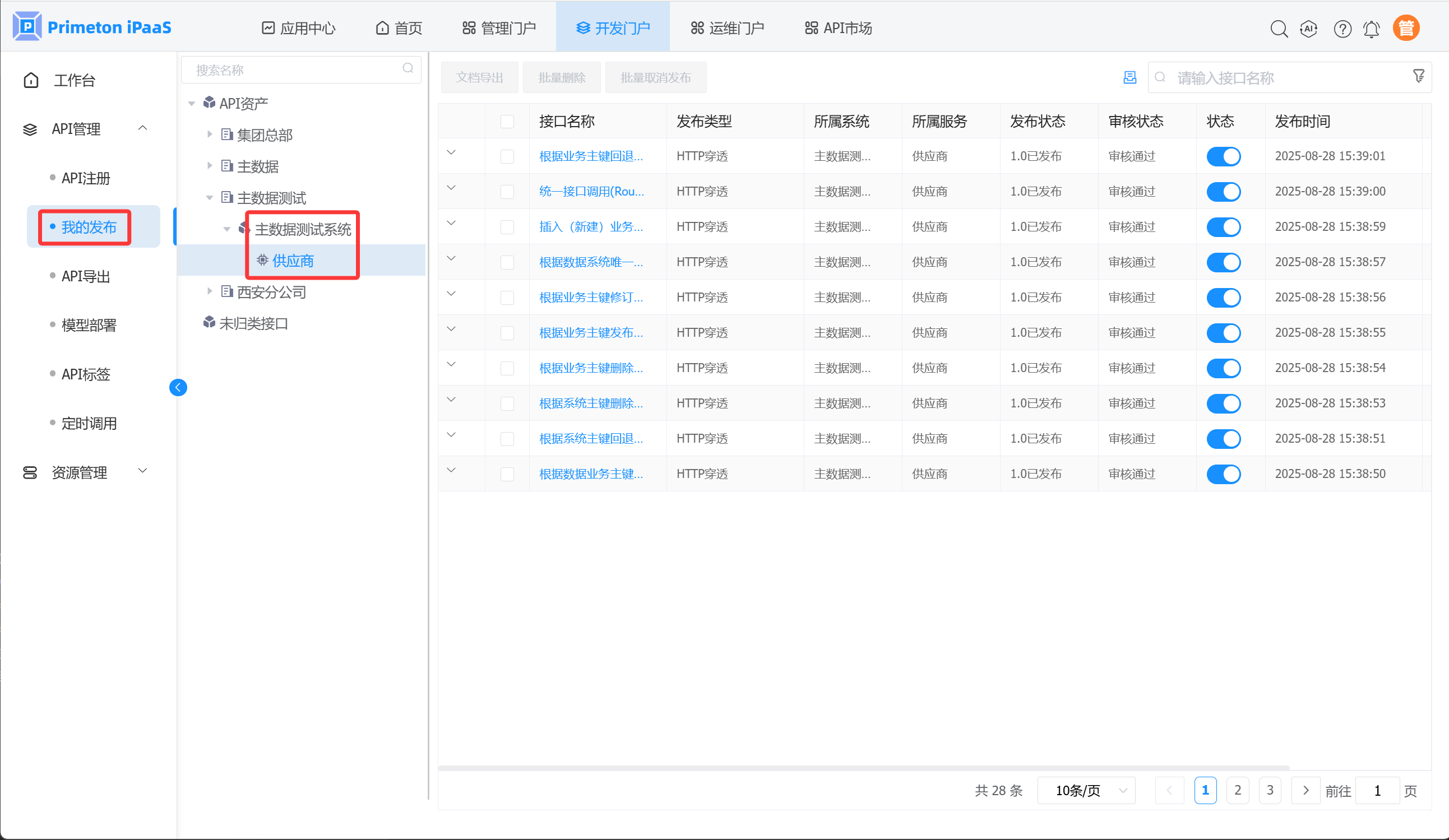The width and height of the screenshot is (1449, 840).
Task: Toggle off status switch in first row
Action: tap(1223, 156)
